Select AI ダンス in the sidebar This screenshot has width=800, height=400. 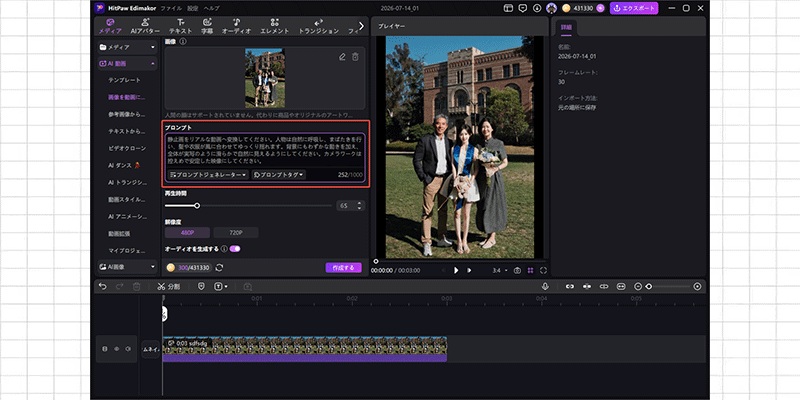coord(124,165)
